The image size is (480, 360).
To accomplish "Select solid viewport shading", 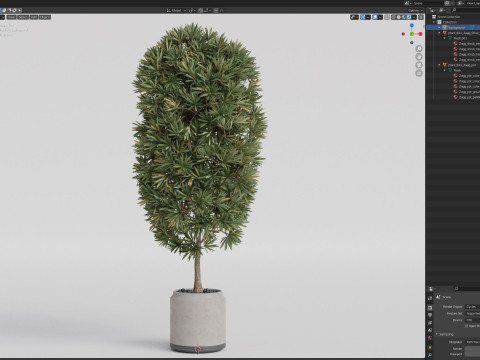I will coord(399,17).
